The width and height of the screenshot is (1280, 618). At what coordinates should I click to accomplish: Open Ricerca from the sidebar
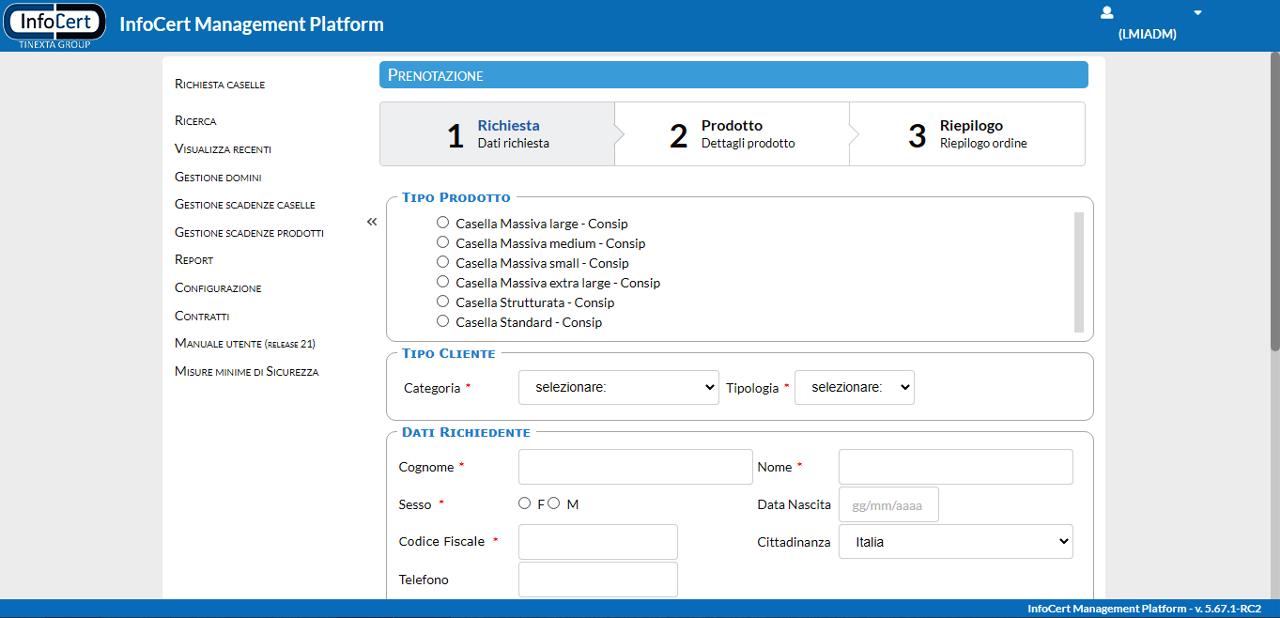tap(196, 121)
